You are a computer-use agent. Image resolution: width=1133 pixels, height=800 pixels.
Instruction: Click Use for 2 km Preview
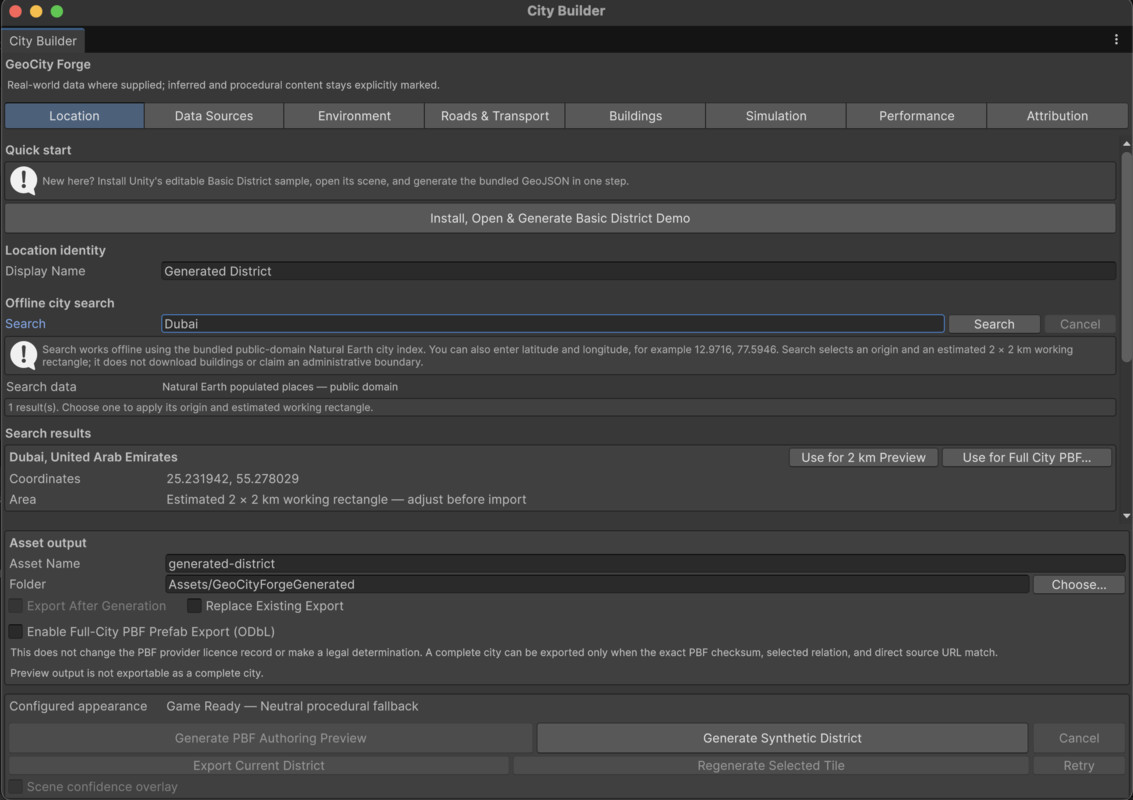tap(863, 457)
